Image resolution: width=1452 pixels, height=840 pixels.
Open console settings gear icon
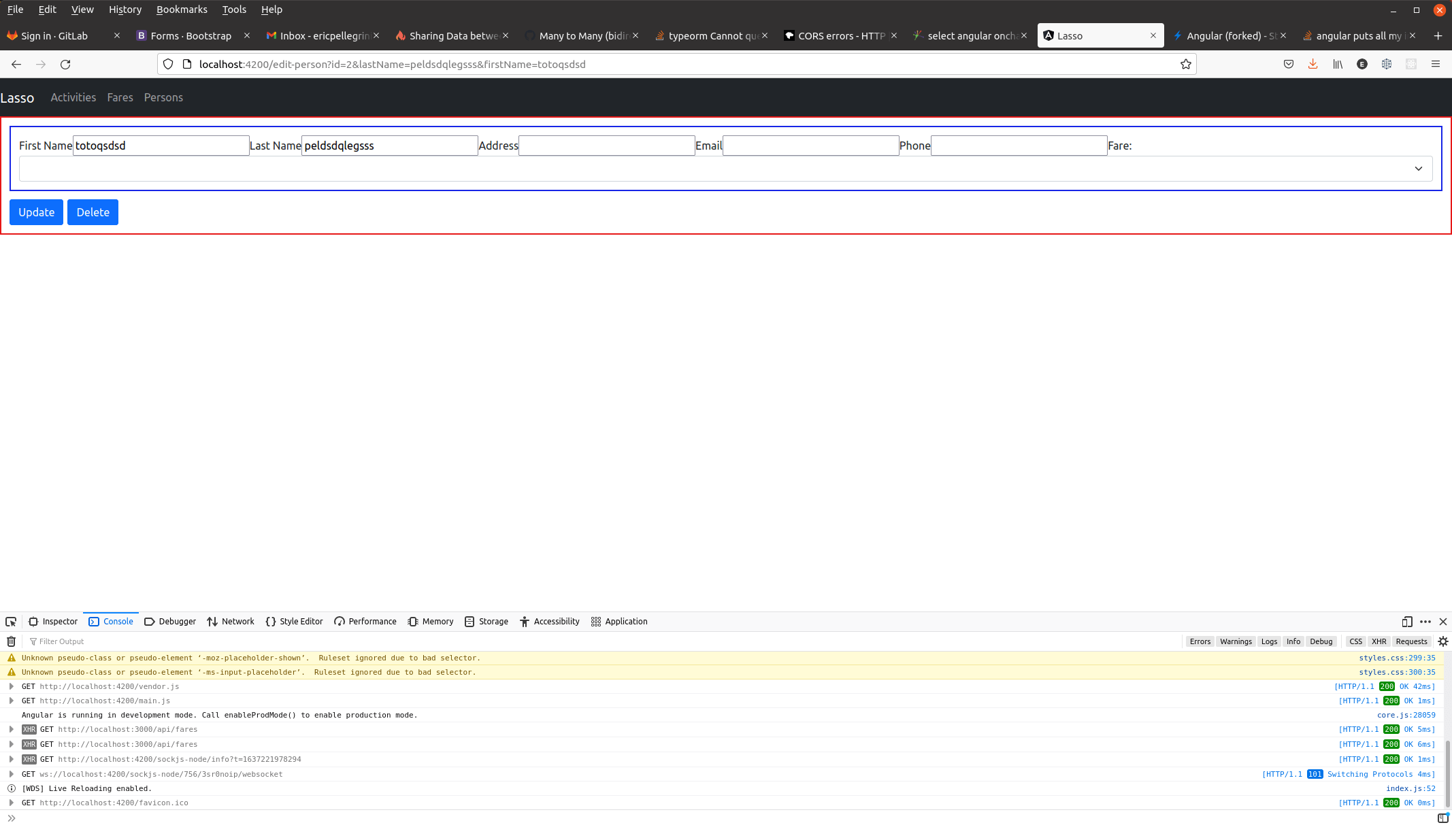tap(1442, 641)
